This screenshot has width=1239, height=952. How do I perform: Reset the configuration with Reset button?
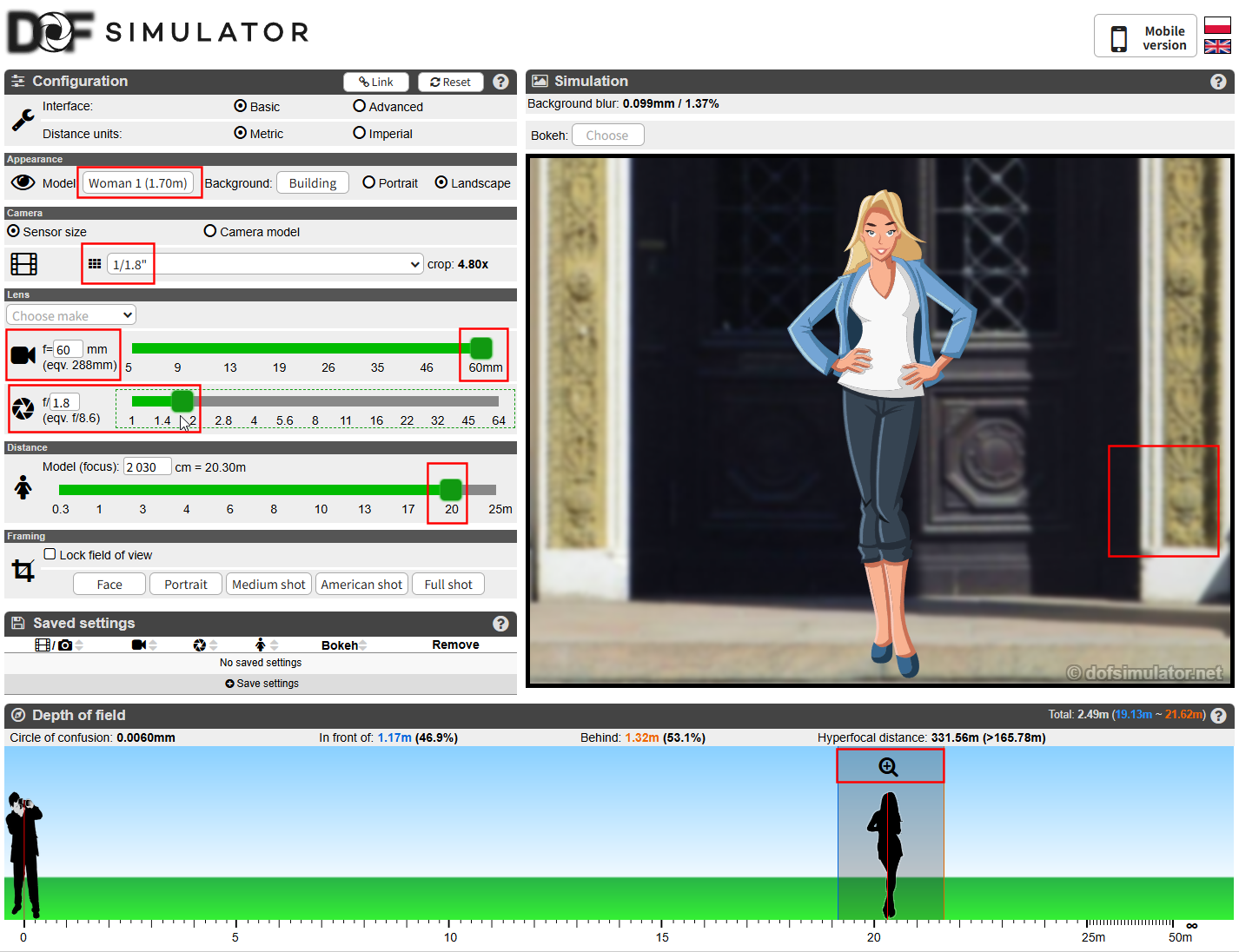[x=450, y=82]
